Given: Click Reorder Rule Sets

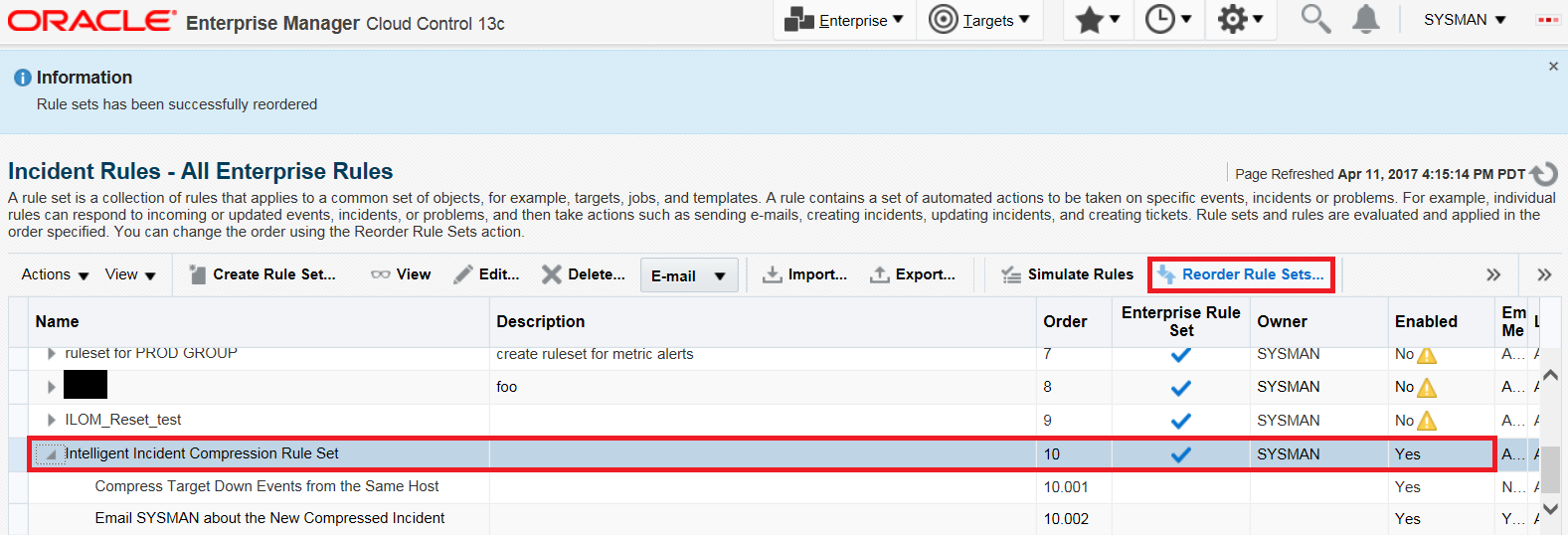Looking at the screenshot, I should pyautogui.click(x=1241, y=274).
